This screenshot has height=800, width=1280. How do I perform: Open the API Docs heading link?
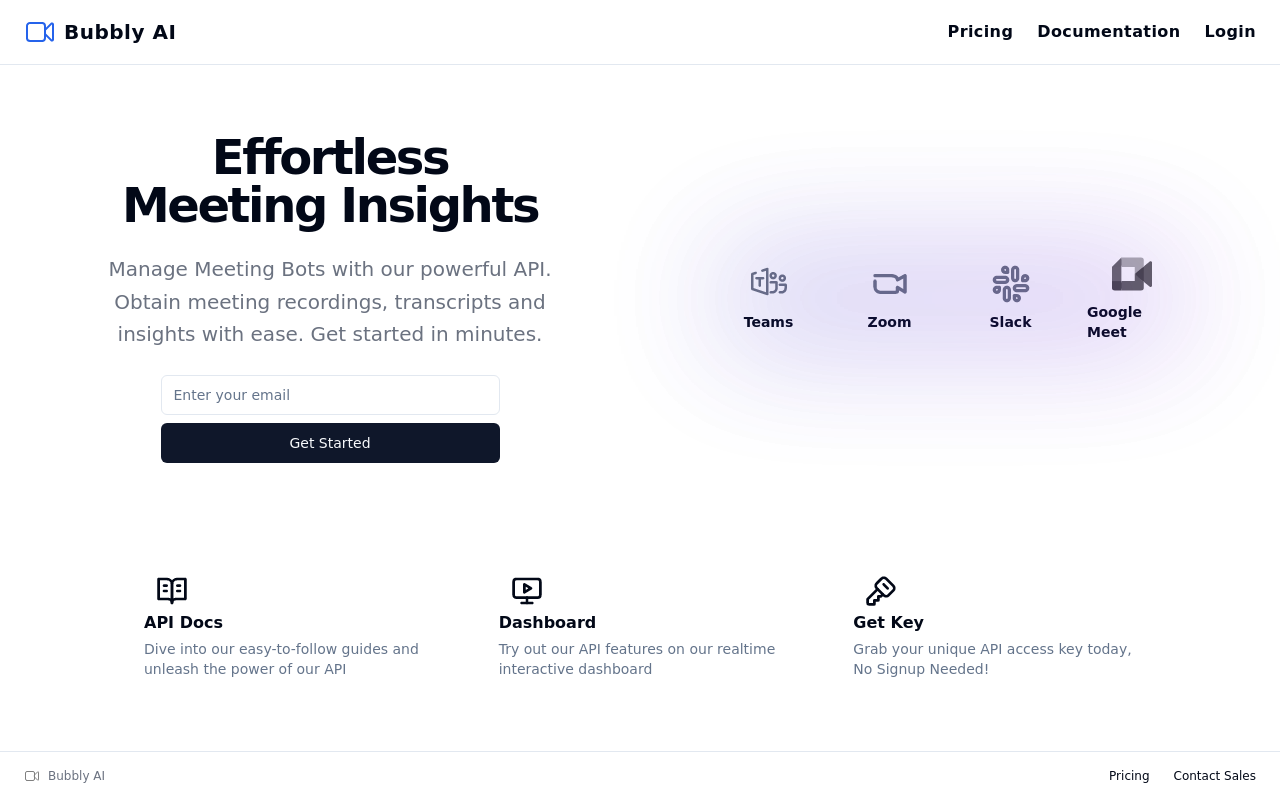click(183, 622)
